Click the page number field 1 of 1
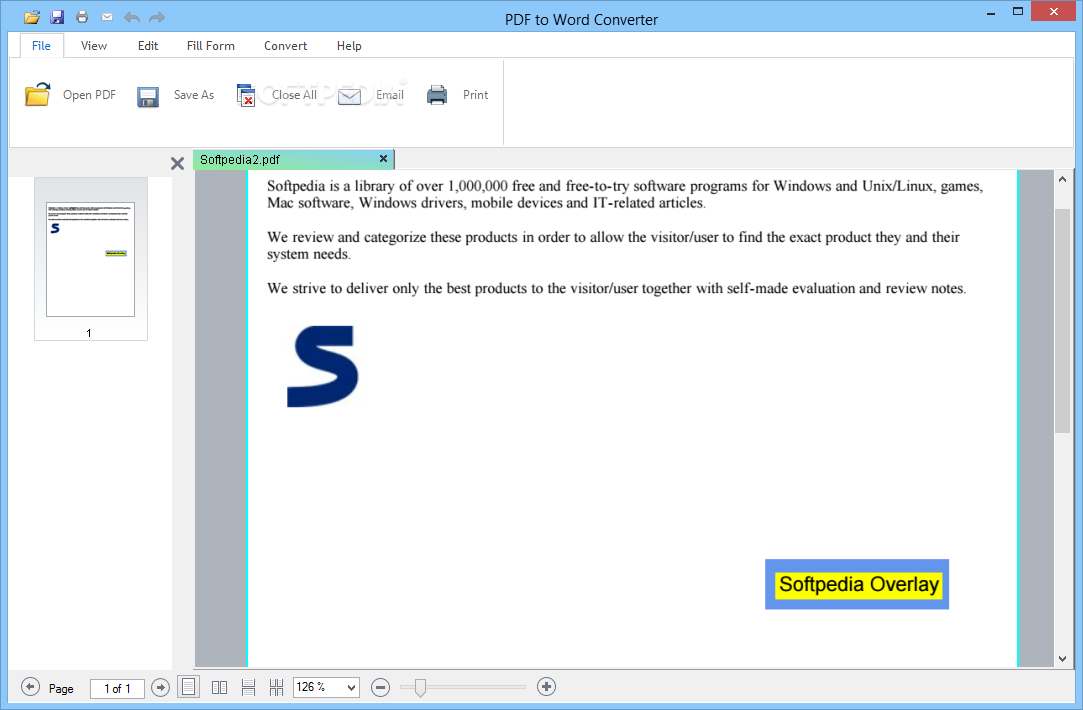The width and height of the screenshot is (1083, 710). [x=117, y=689]
